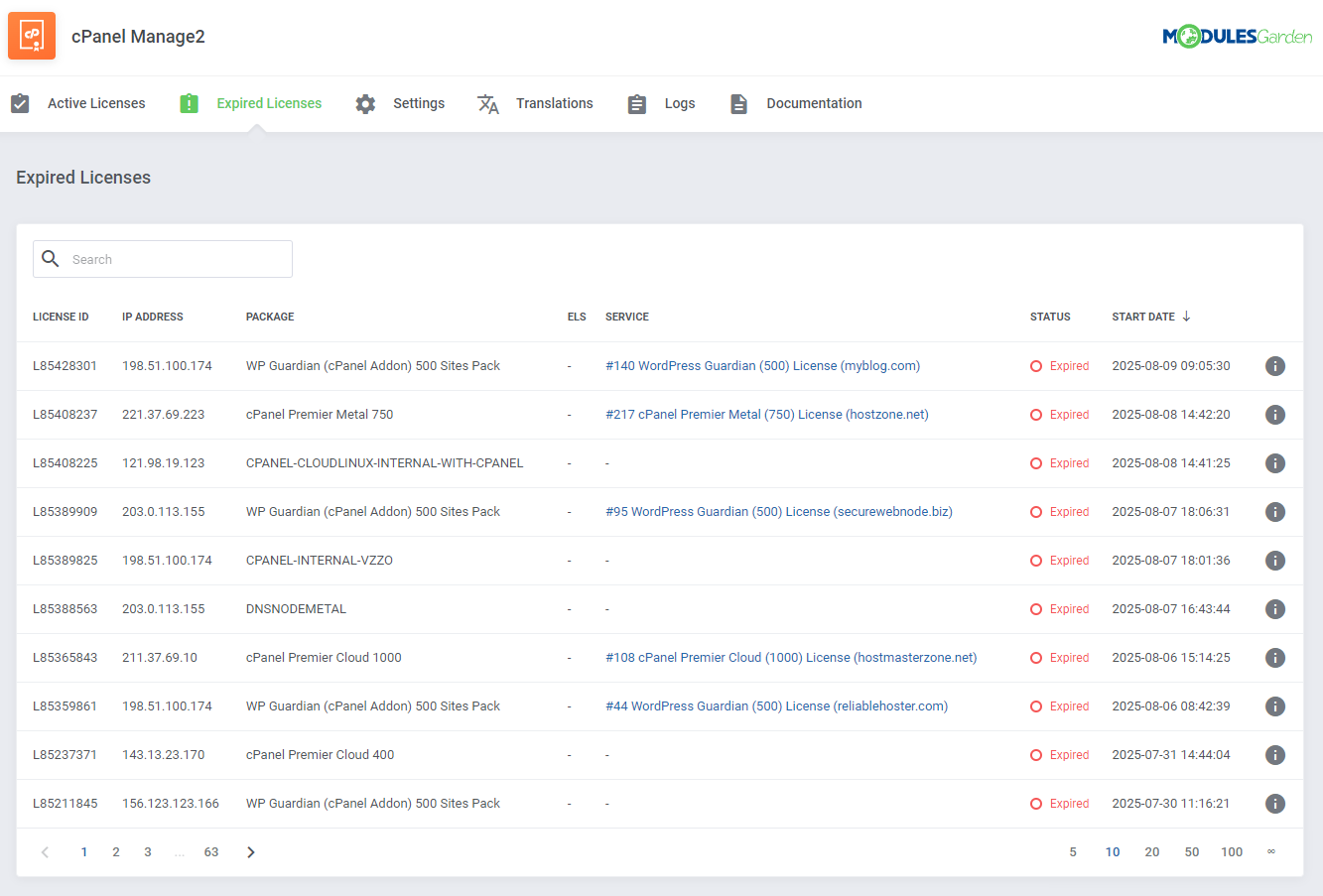The height and width of the screenshot is (896, 1323).
Task: Jump to page 63 in pagination
Action: [x=211, y=851]
